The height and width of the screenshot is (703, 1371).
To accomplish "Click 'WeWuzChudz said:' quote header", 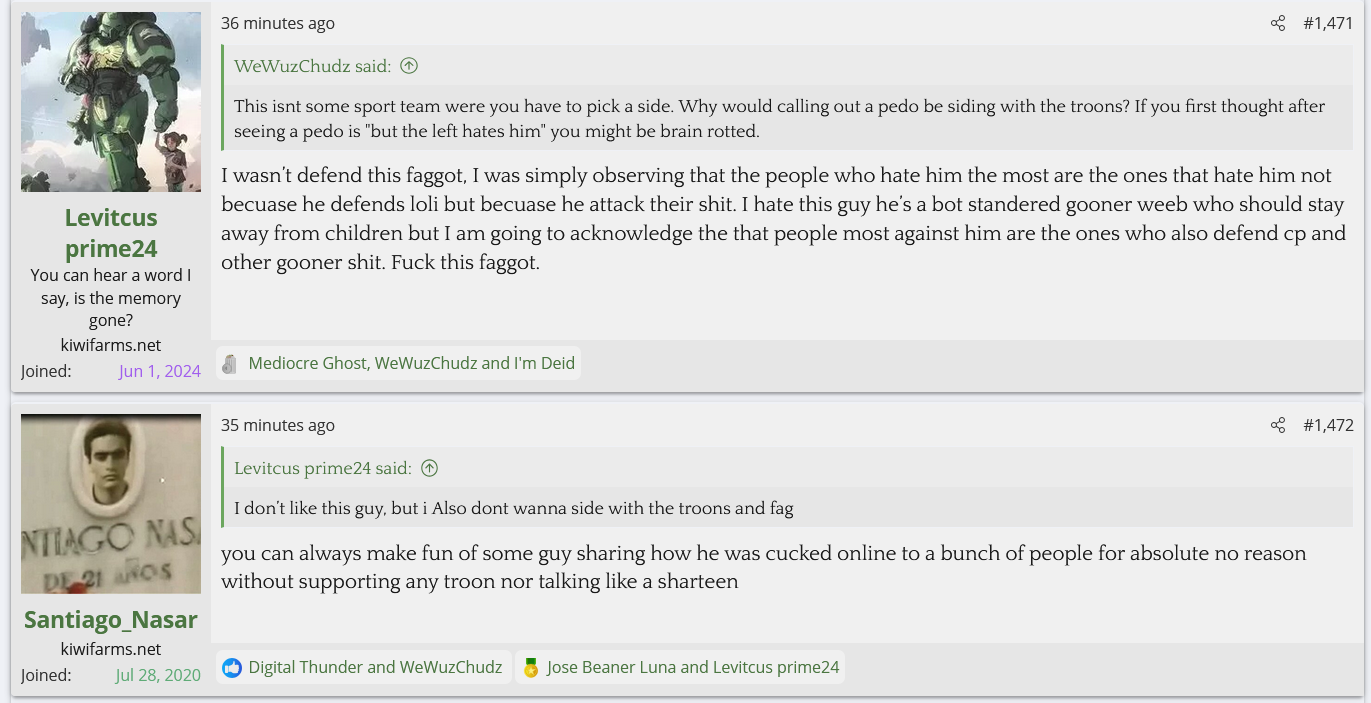I will tap(312, 66).
